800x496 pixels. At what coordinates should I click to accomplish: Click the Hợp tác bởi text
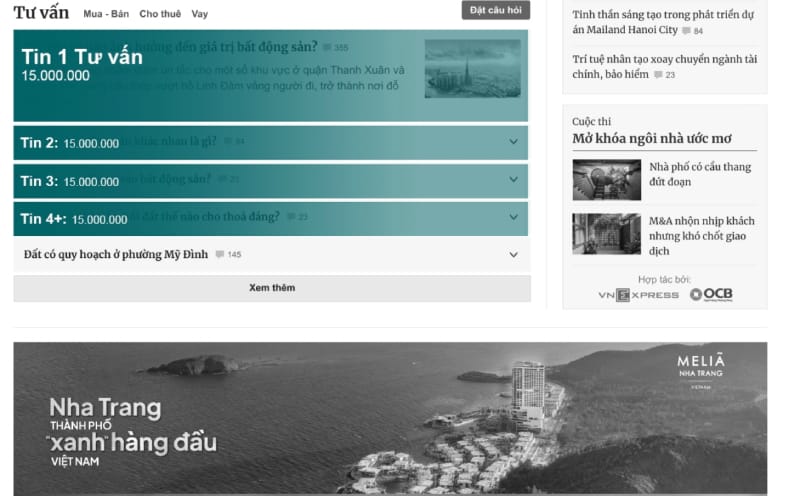pos(664,279)
